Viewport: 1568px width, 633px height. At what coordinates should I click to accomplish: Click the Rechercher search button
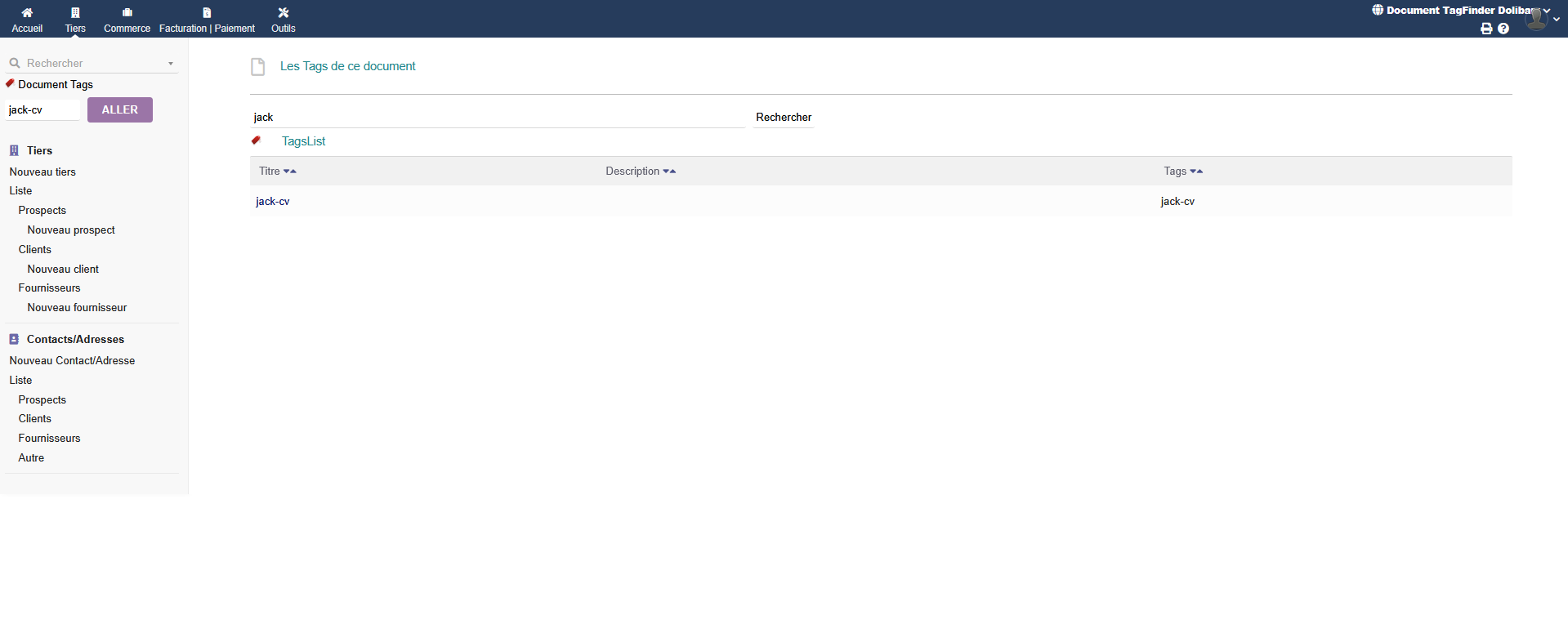click(x=783, y=118)
